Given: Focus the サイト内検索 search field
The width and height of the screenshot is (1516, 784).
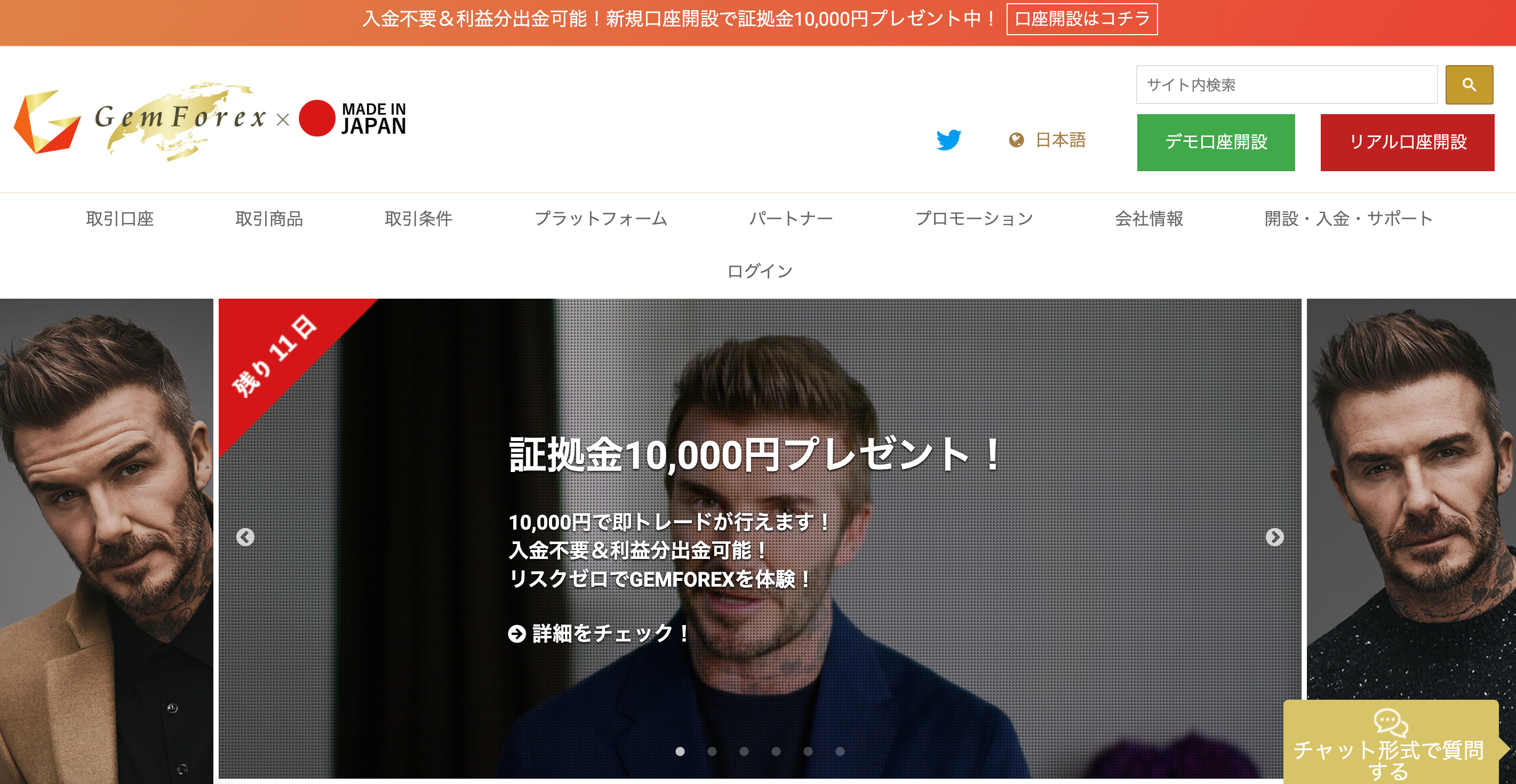Looking at the screenshot, I should [1287, 85].
